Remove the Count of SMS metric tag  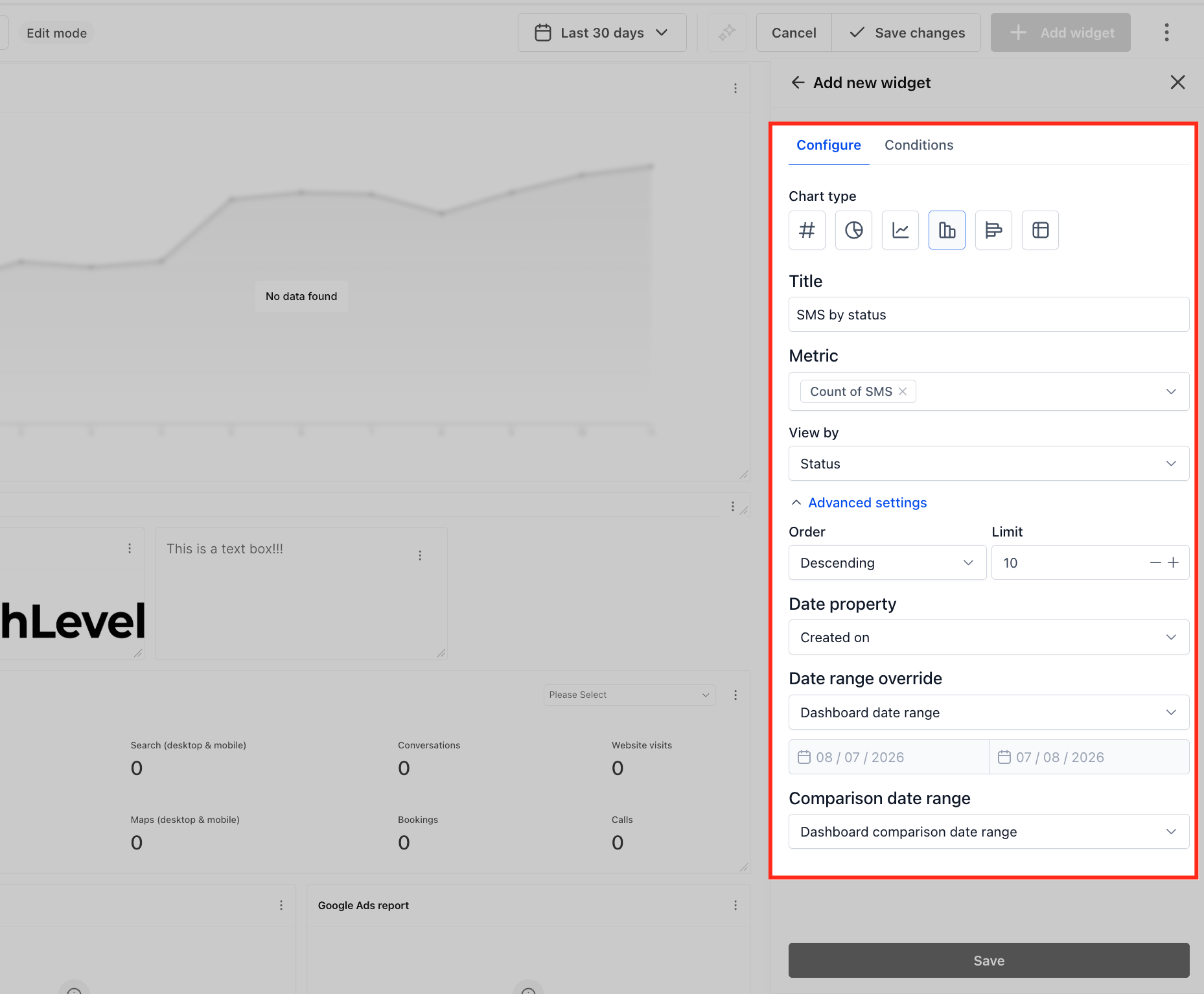[903, 391]
